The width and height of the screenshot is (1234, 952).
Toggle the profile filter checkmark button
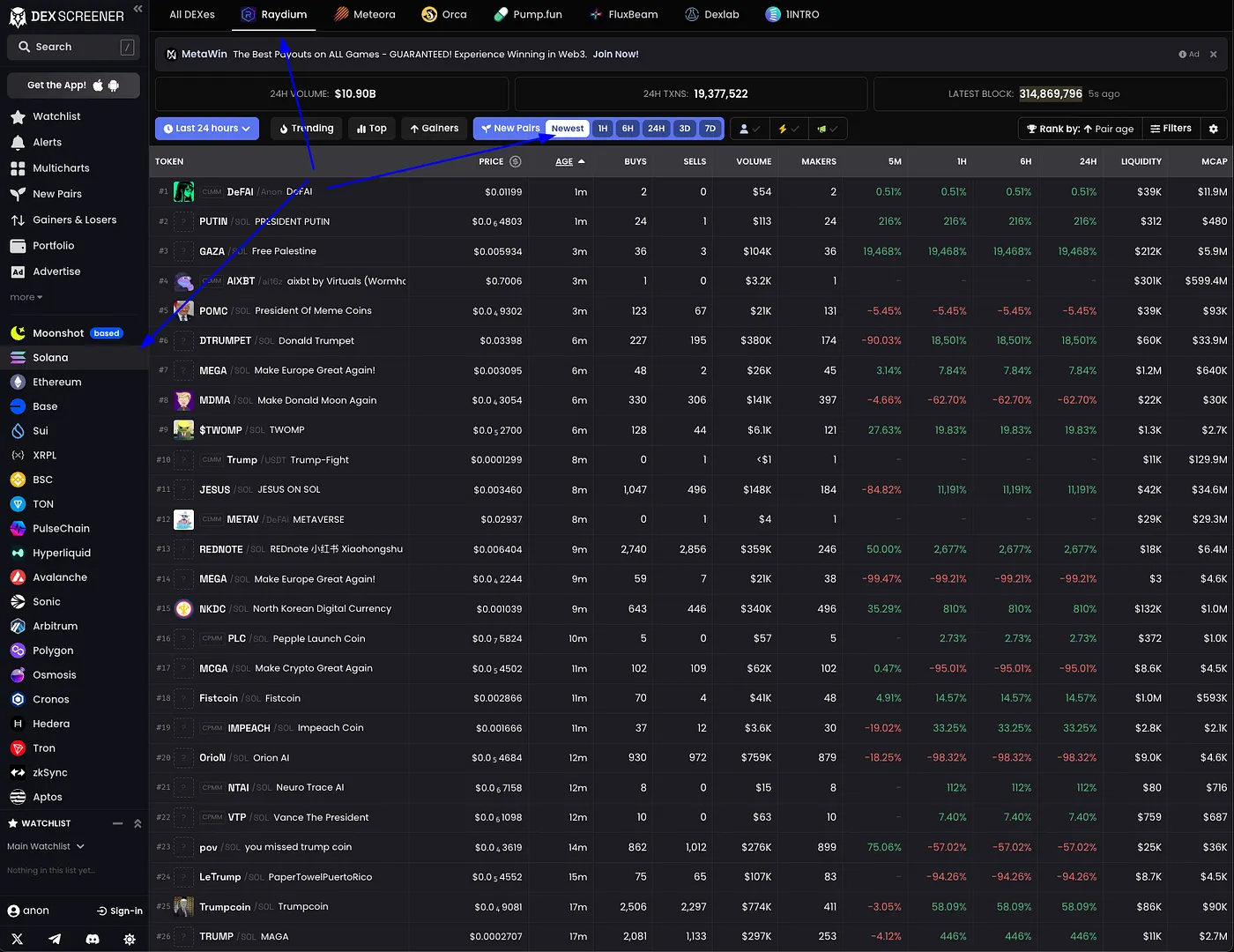(x=749, y=129)
